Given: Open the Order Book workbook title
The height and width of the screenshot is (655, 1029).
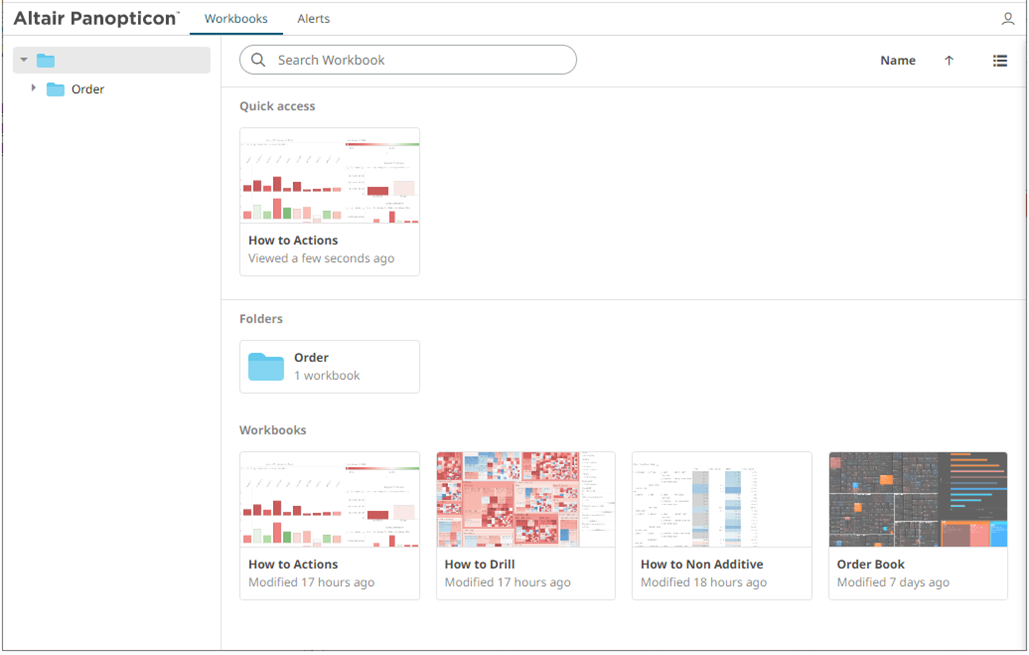Looking at the screenshot, I should point(870,565).
